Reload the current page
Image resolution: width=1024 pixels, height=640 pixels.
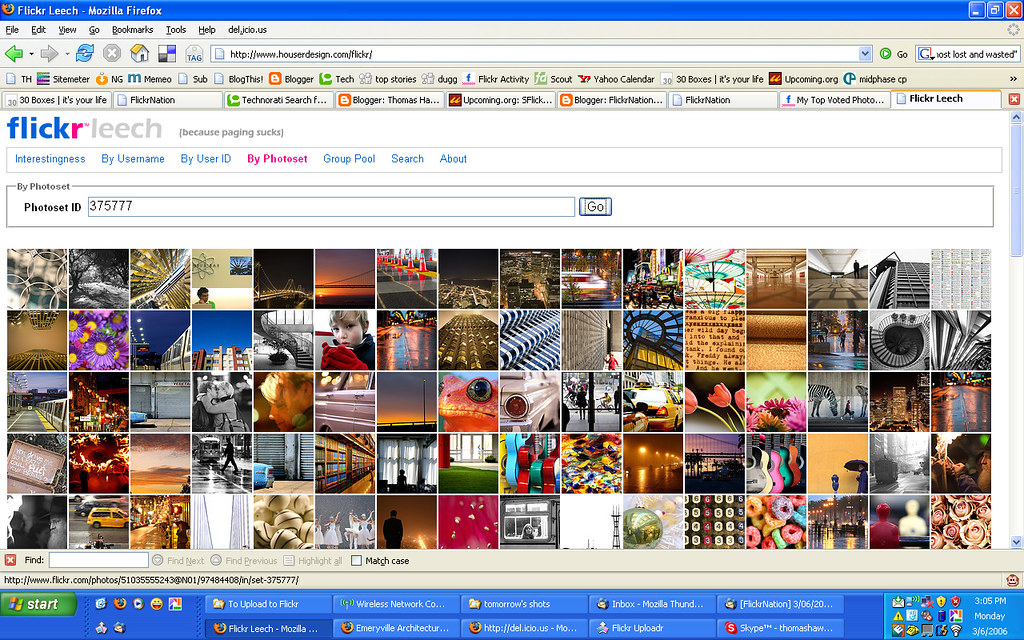(x=85, y=54)
